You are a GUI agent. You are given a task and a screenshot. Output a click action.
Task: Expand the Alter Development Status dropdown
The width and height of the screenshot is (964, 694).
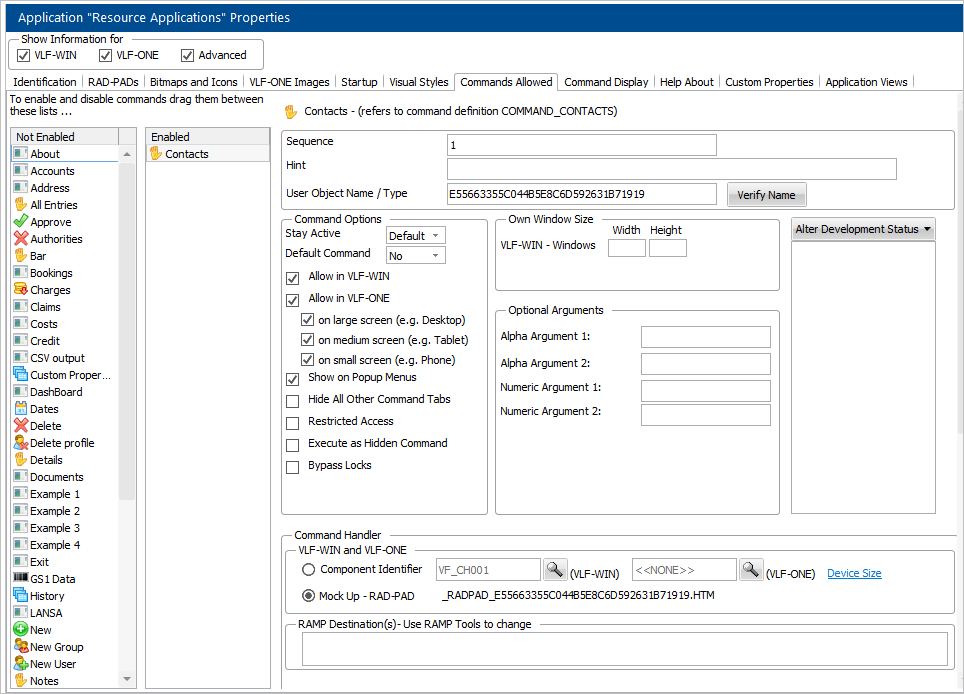tap(863, 229)
